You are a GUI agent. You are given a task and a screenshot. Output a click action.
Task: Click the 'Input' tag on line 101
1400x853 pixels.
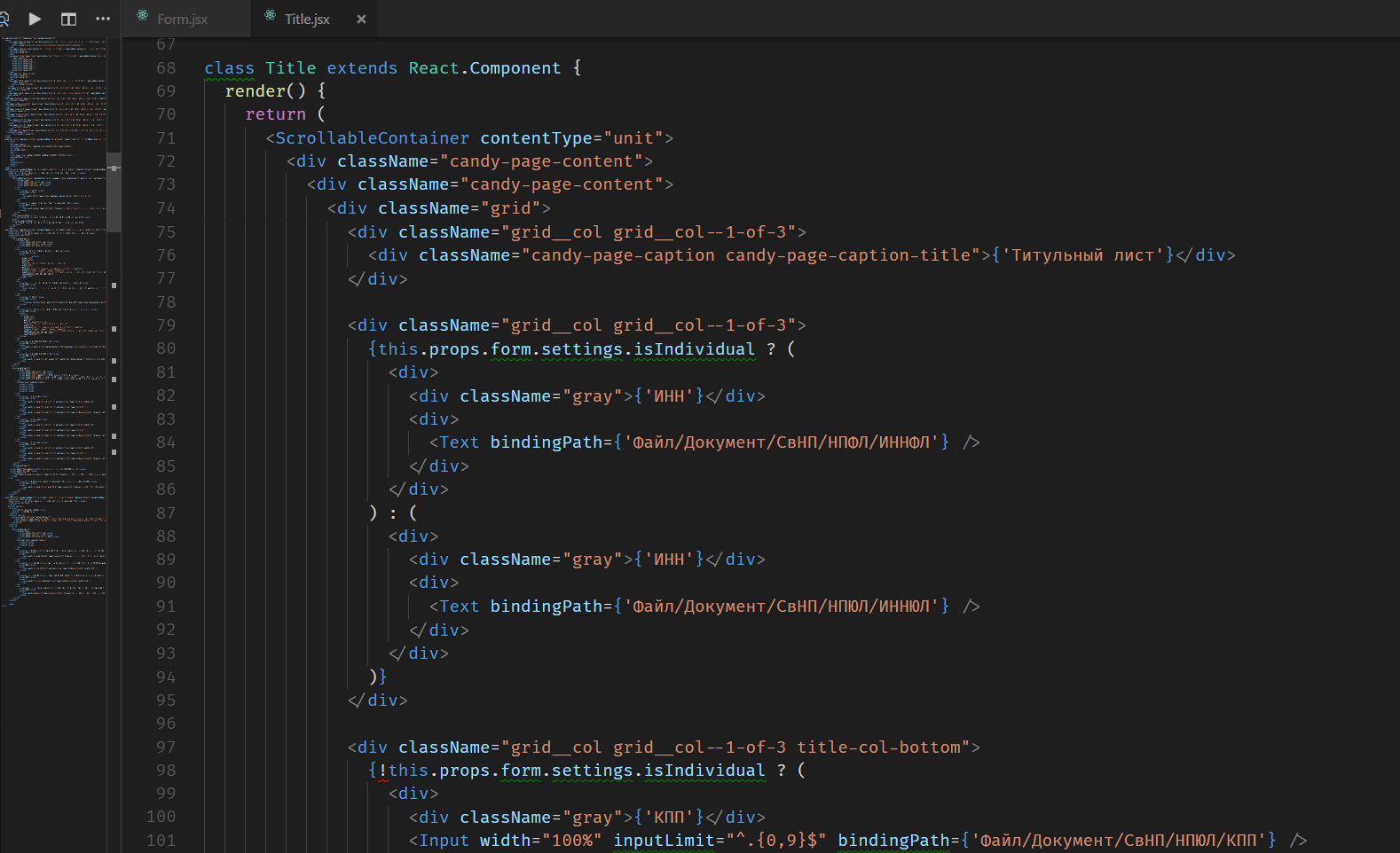coord(444,841)
